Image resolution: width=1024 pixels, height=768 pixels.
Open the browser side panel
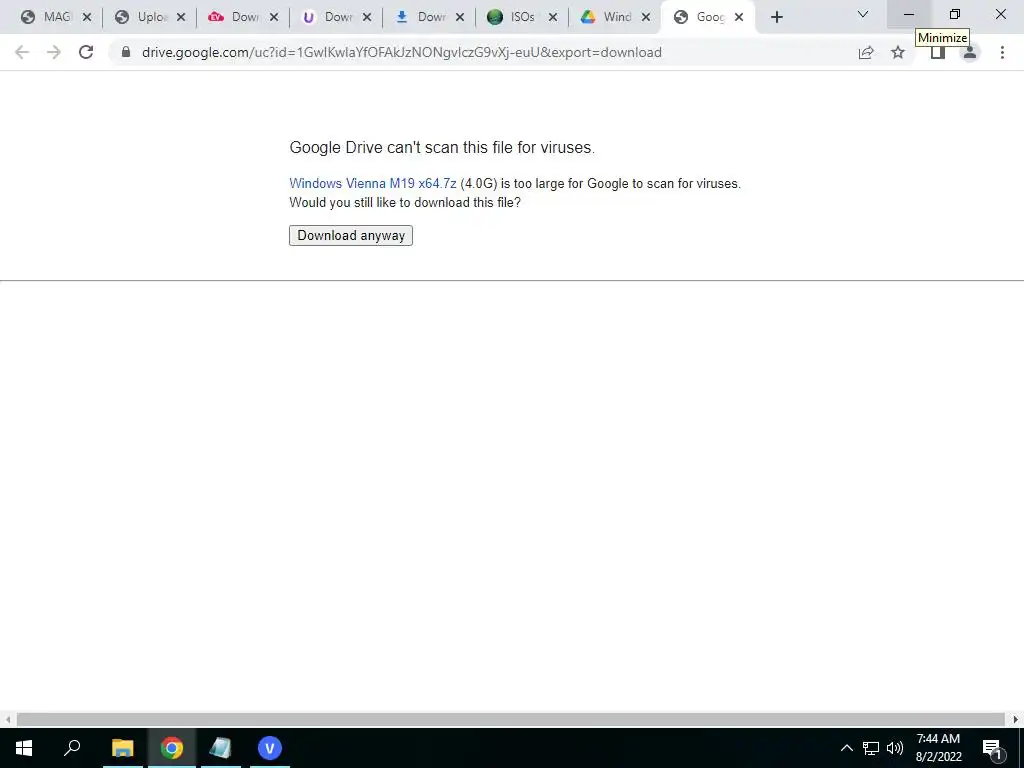click(938, 53)
